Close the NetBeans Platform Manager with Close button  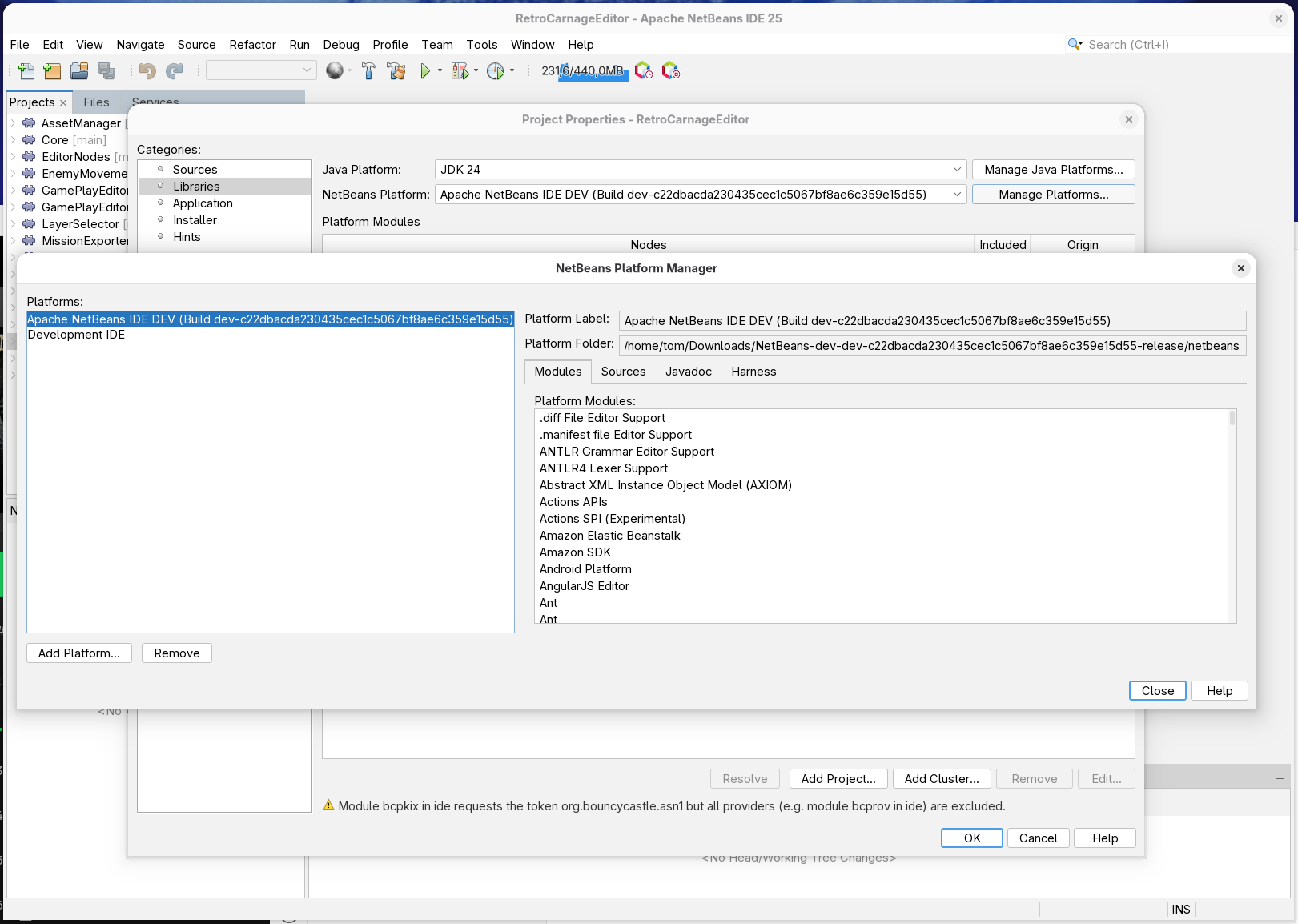(1157, 691)
